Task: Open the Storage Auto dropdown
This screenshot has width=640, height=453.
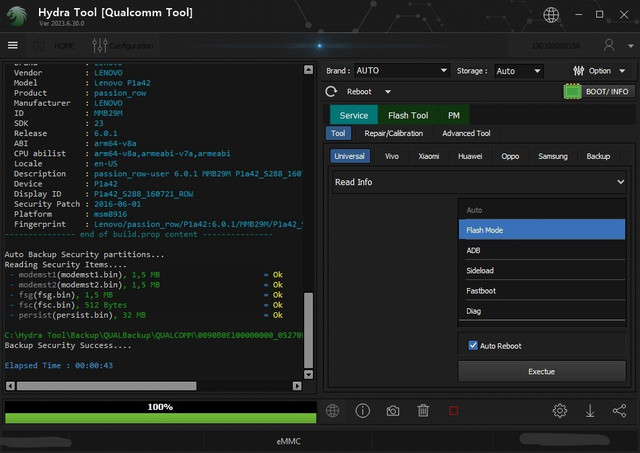Action: pos(519,71)
